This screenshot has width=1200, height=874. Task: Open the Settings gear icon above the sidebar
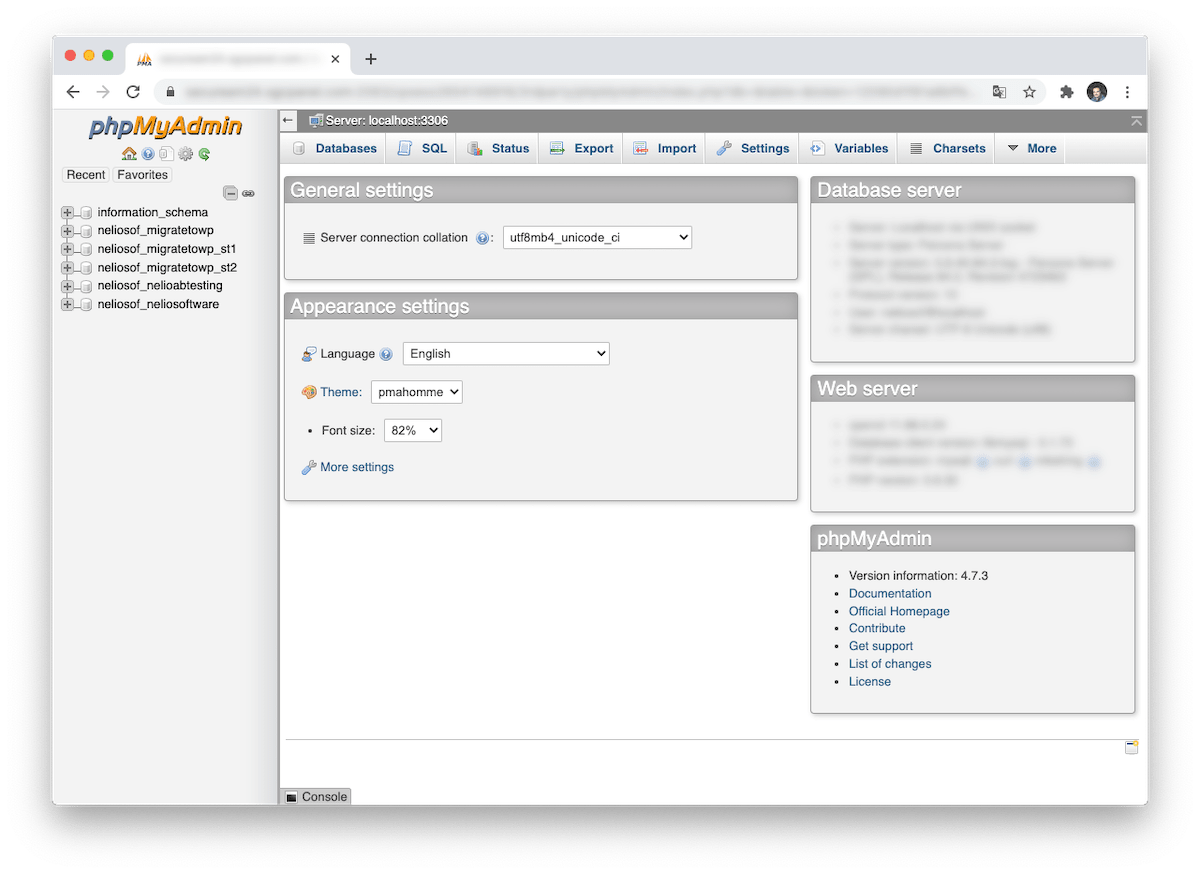186,153
